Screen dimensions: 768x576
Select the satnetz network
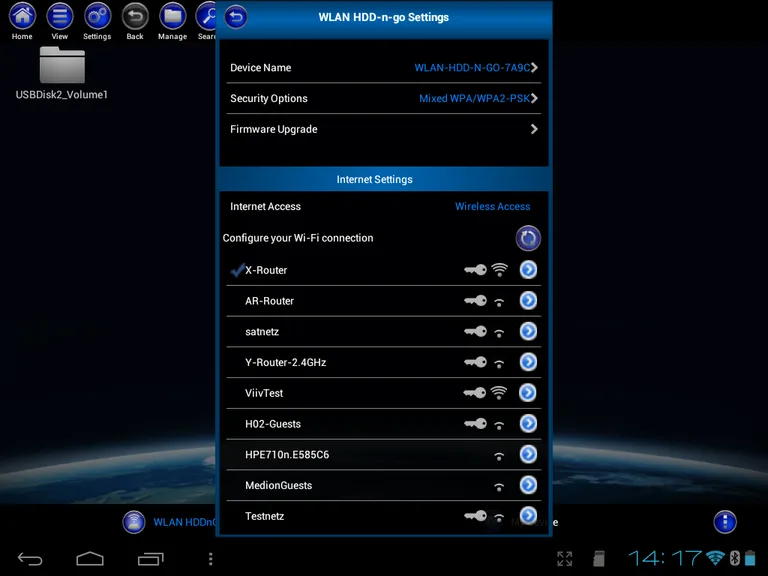pos(384,332)
